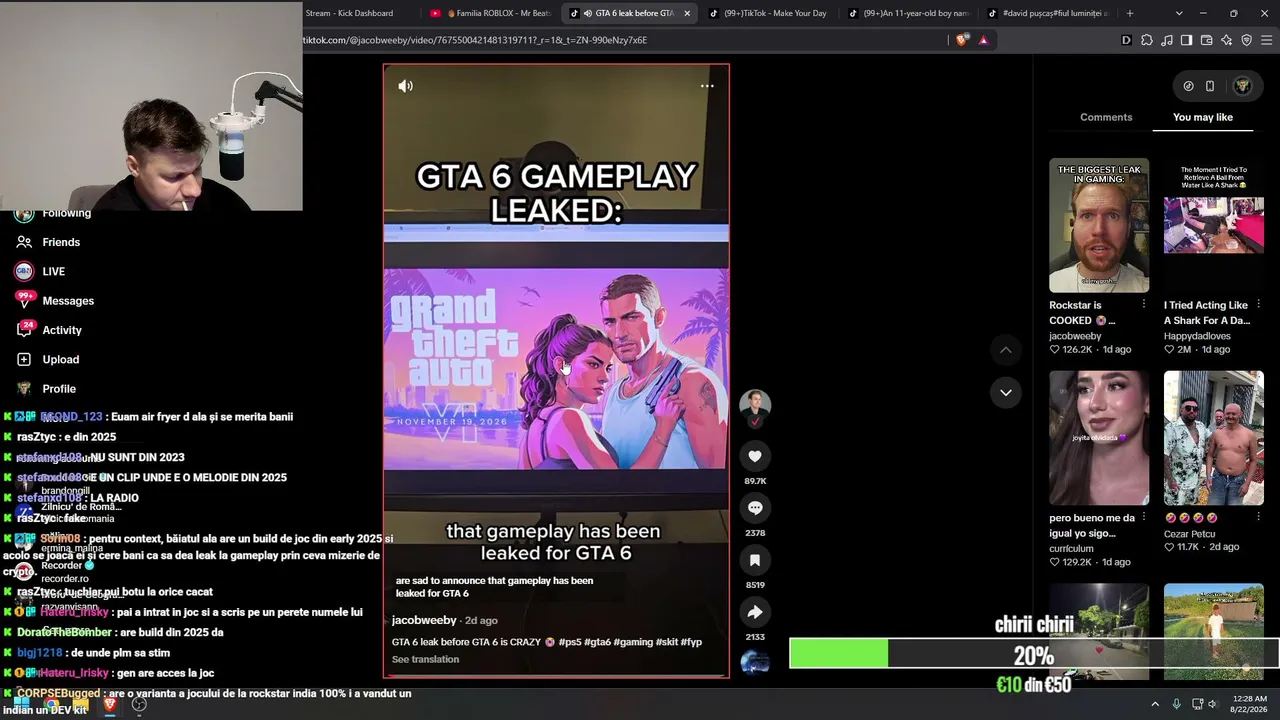
Task: Expand the browser tab search dropdown arrow
Action: coord(1179,13)
